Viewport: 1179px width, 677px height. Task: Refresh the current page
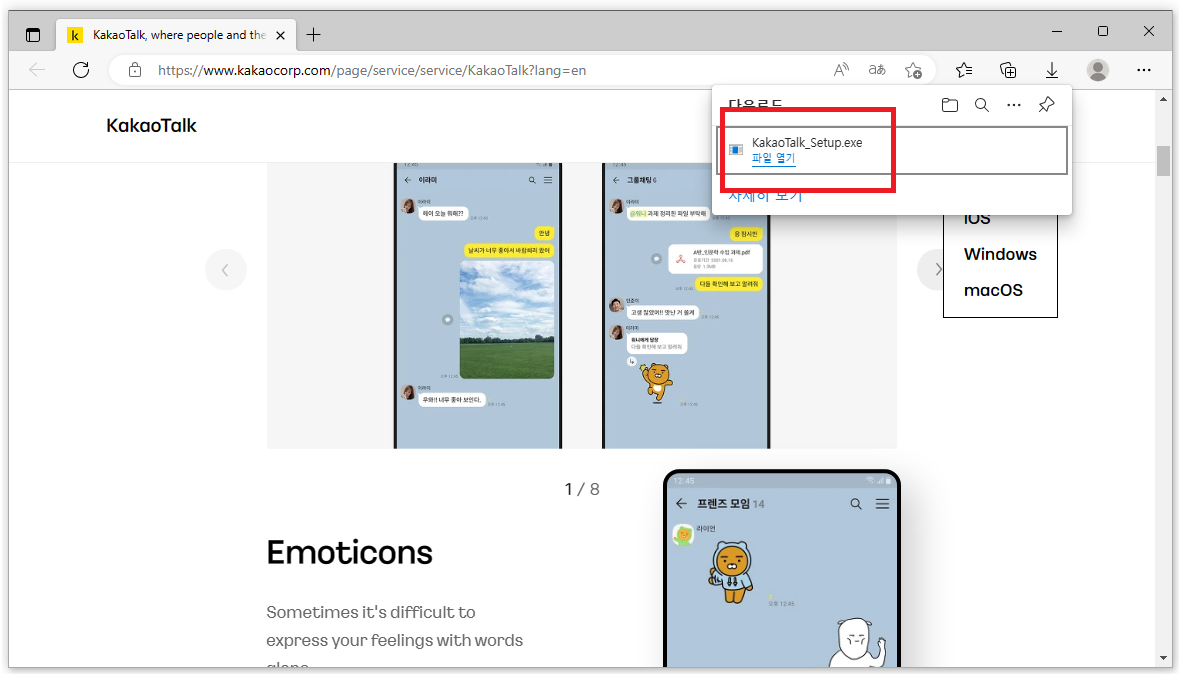tap(81, 70)
